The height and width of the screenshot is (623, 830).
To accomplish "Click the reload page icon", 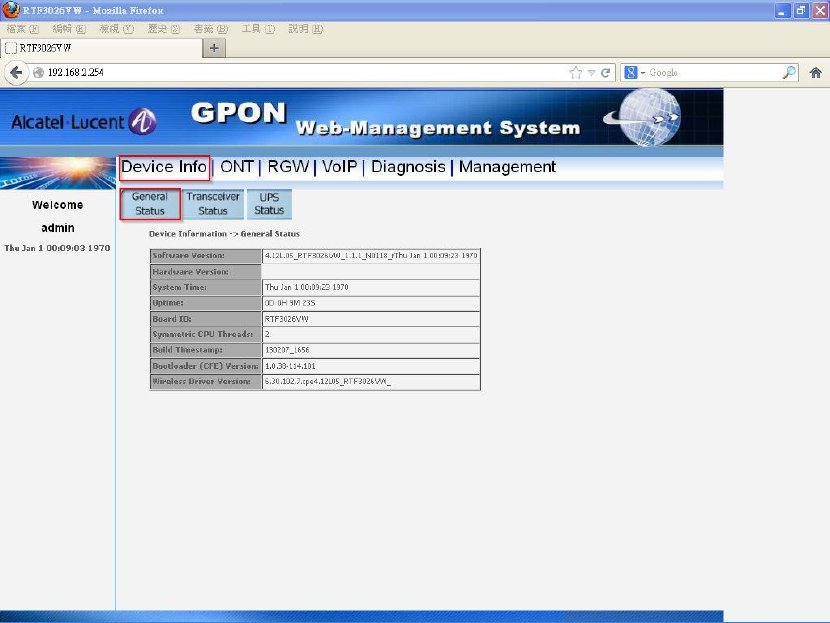I will click(606, 73).
